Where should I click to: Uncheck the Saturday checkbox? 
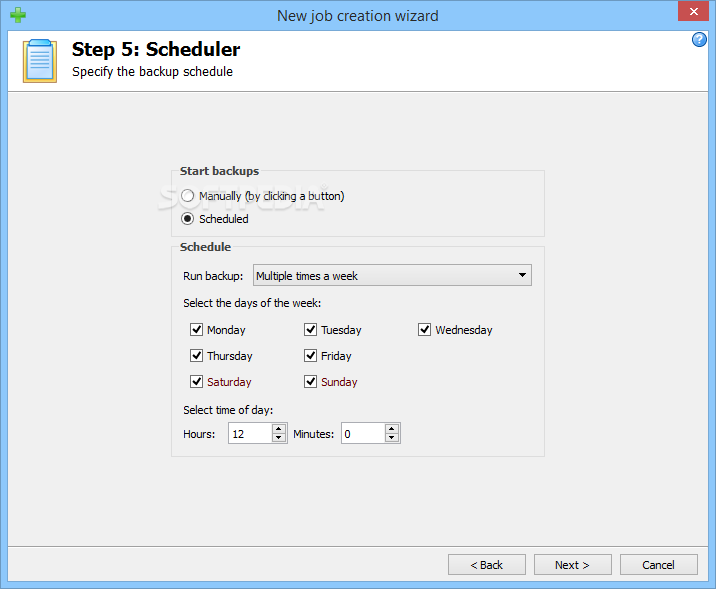(197, 382)
